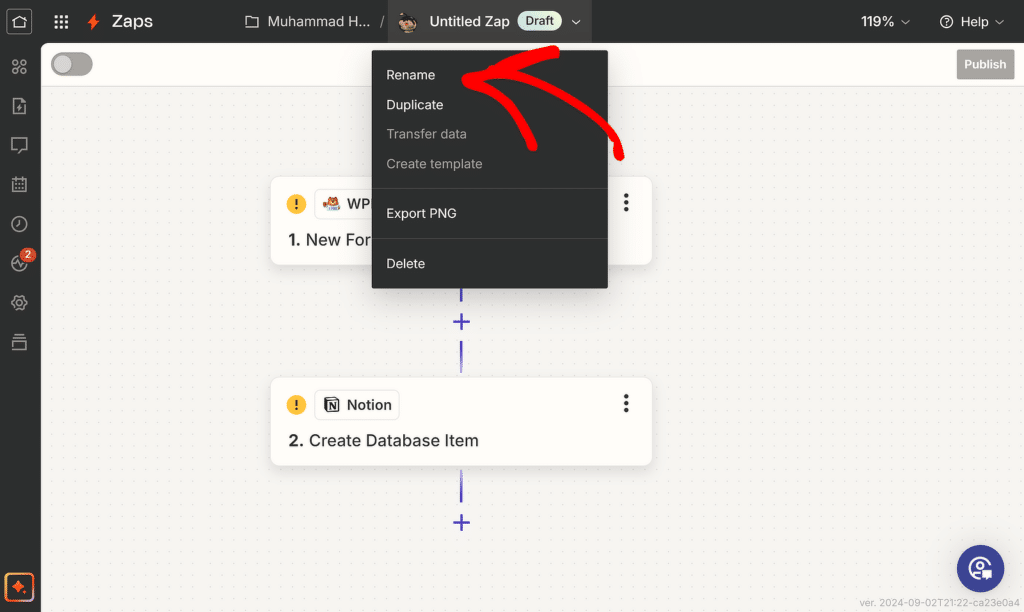Open three-dot menu on step 1
Image resolution: width=1024 pixels, height=612 pixels.
[626, 202]
